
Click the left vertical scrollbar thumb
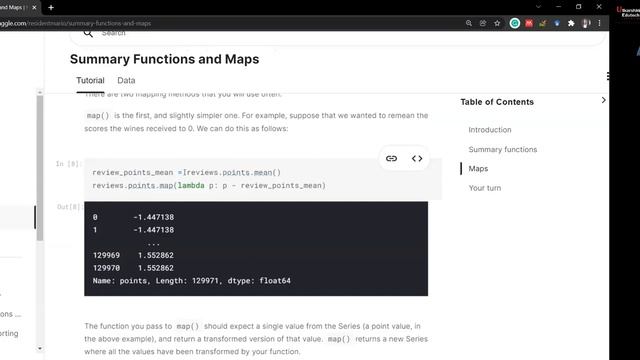coord(40,168)
